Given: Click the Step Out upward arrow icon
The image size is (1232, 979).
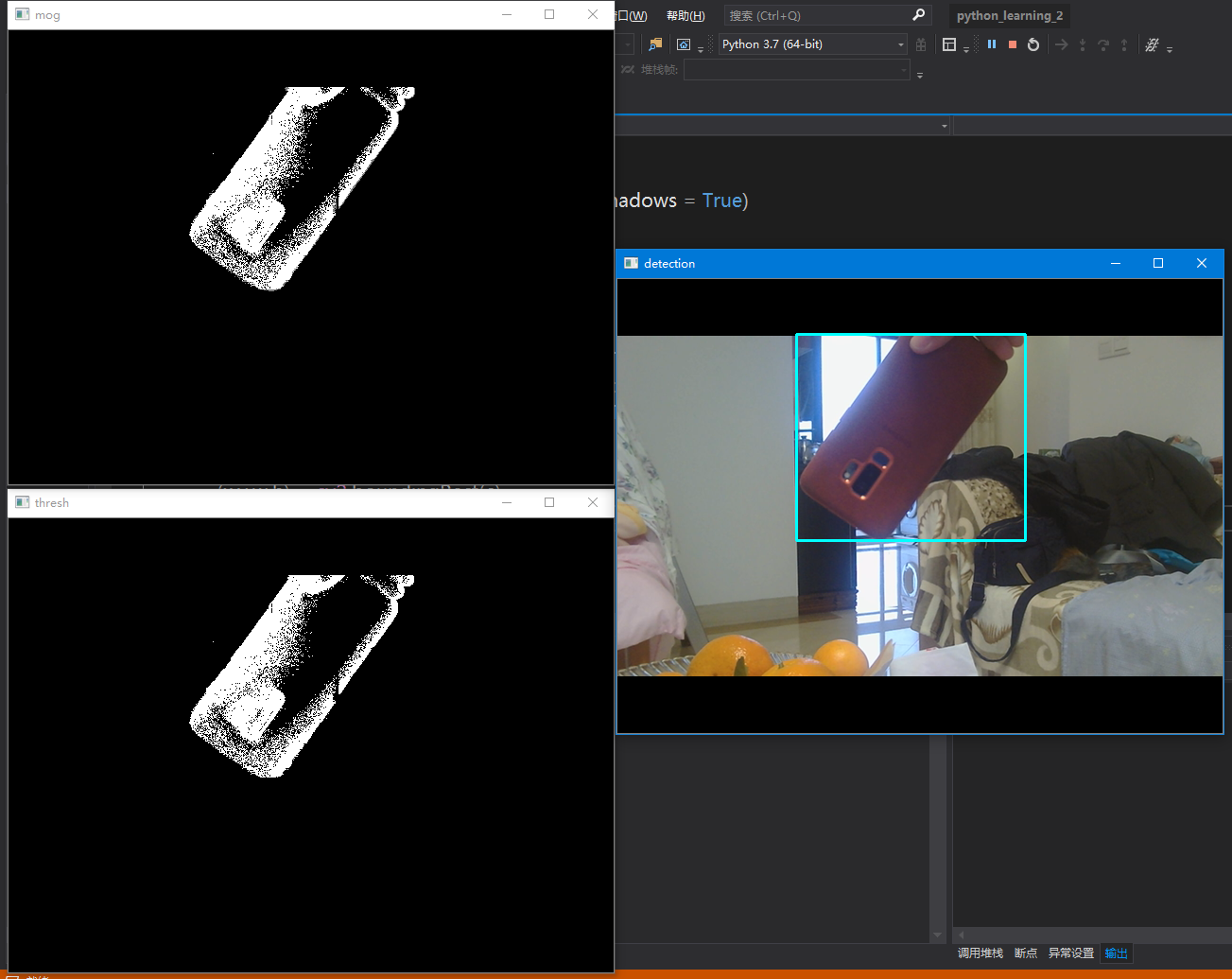Looking at the screenshot, I should click(x=1124, y=44).
